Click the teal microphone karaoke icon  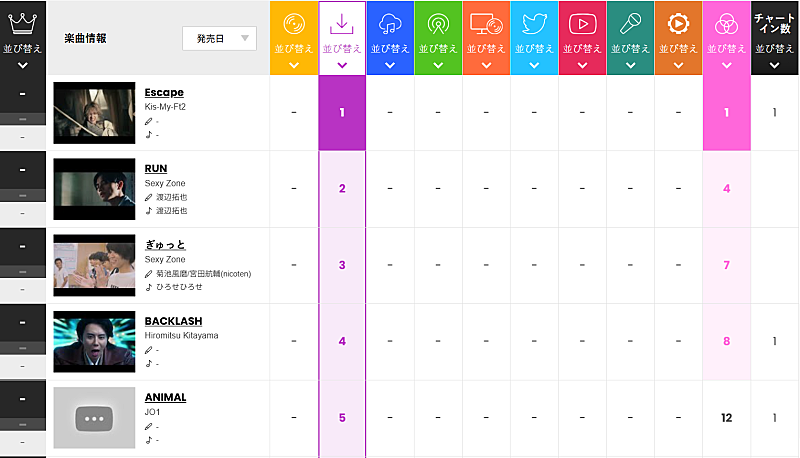click(x=630, y=24)
